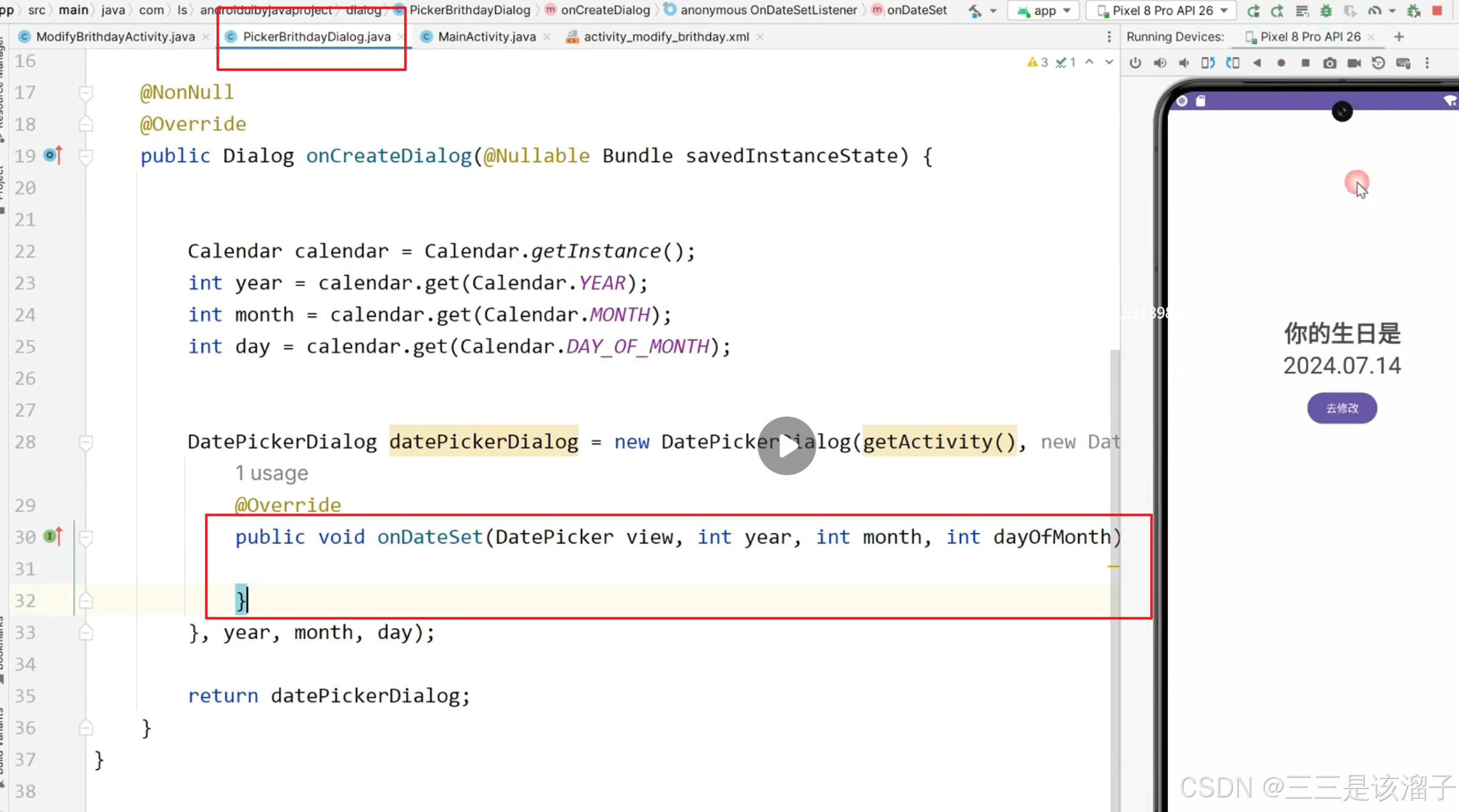Image resolution: width=1459 pixels, height=812 pixels.
Task: Click the Build (hammer) icon
Action: pos(975,10)
